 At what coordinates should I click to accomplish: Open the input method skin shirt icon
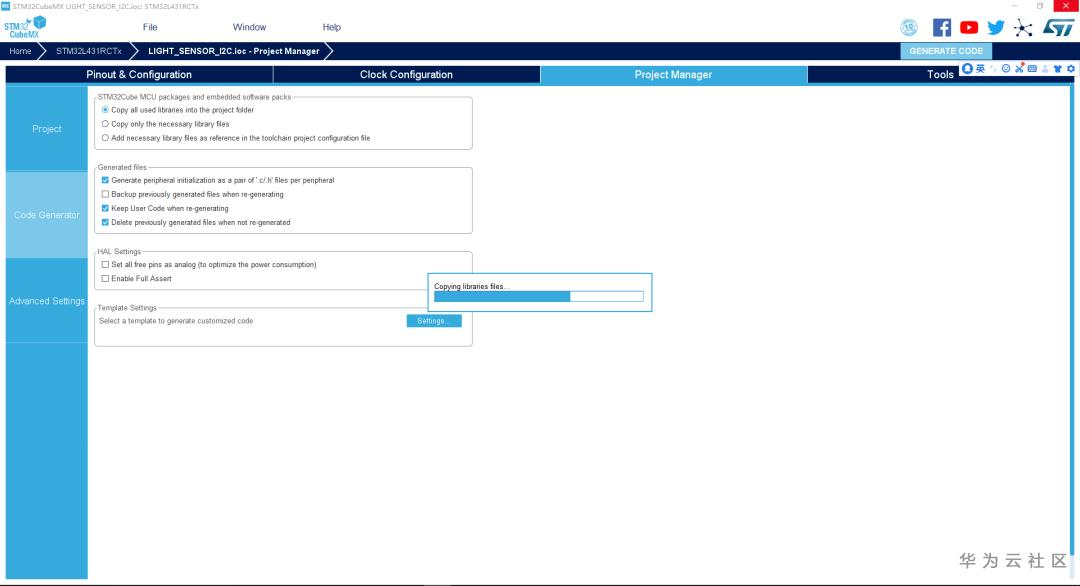coord(1057,68)
